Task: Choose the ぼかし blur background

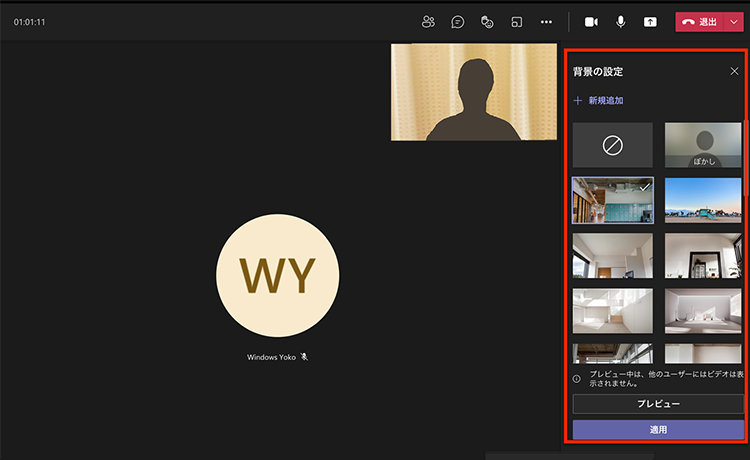Action: pyautogui.click(x=705, y=145)
